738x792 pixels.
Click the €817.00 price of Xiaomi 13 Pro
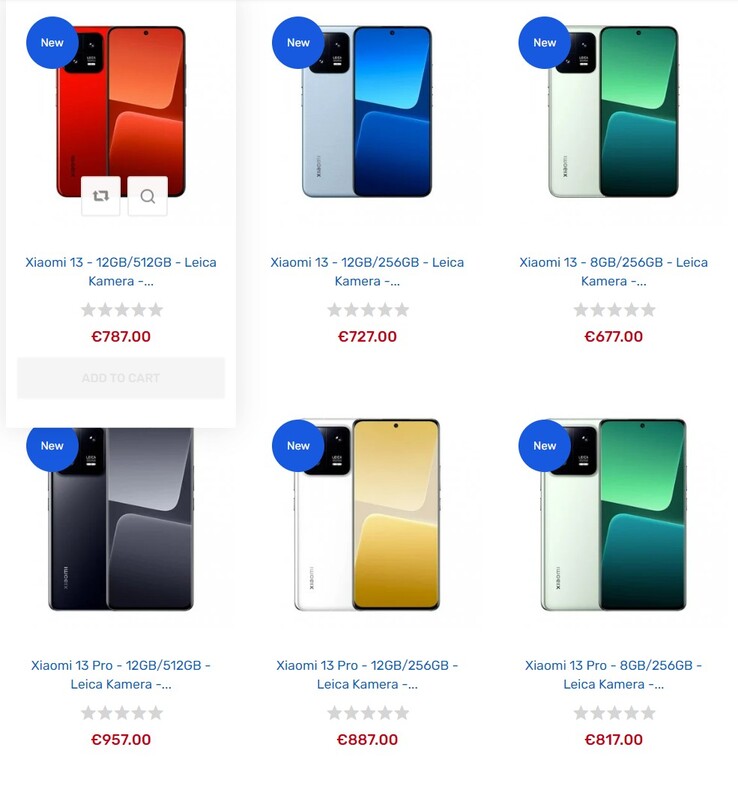coord(613,739)
